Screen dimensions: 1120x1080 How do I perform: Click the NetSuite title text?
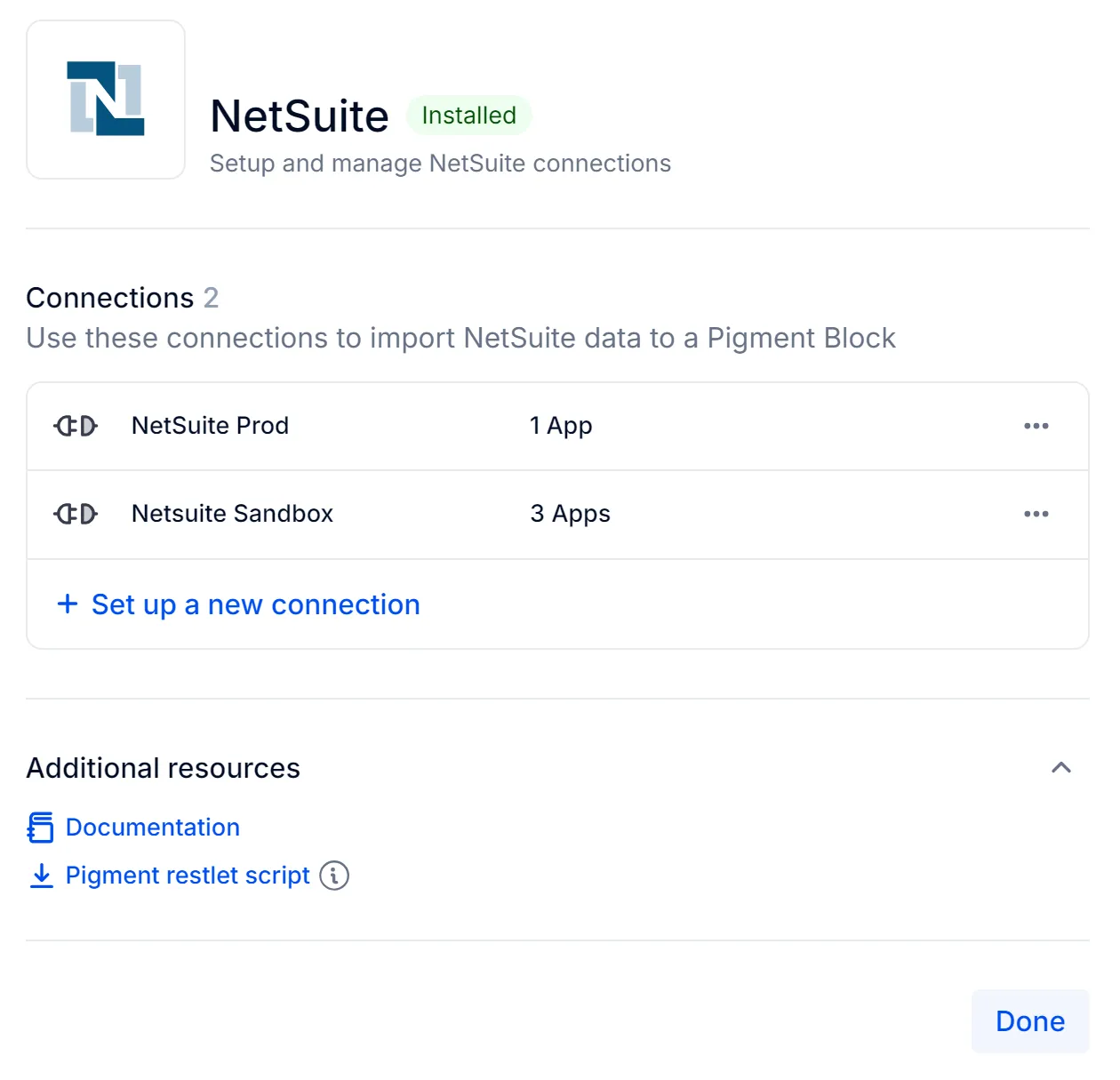click(x=300, y=116)
